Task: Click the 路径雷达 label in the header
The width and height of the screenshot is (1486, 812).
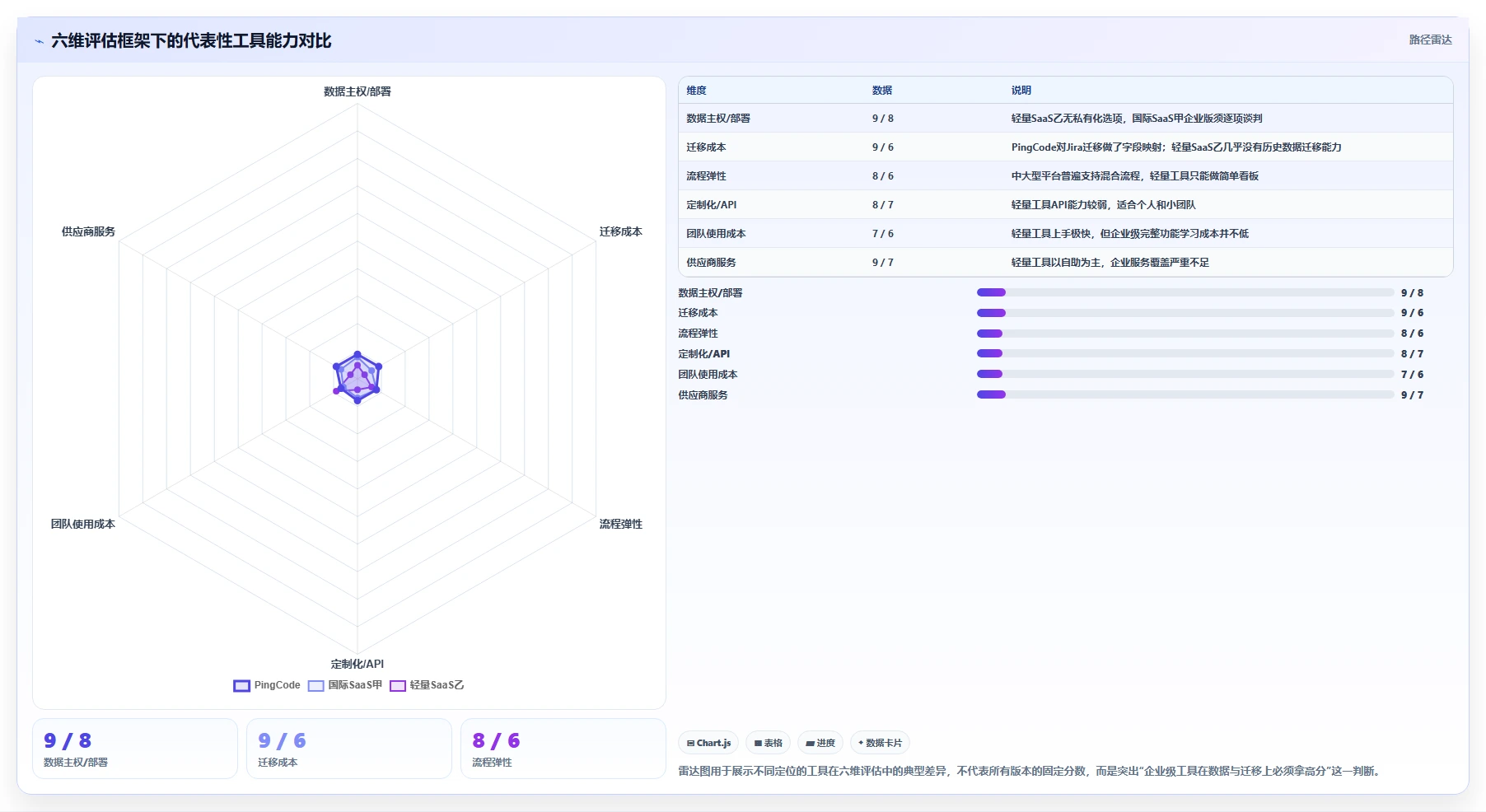Action: [1430, 40]
